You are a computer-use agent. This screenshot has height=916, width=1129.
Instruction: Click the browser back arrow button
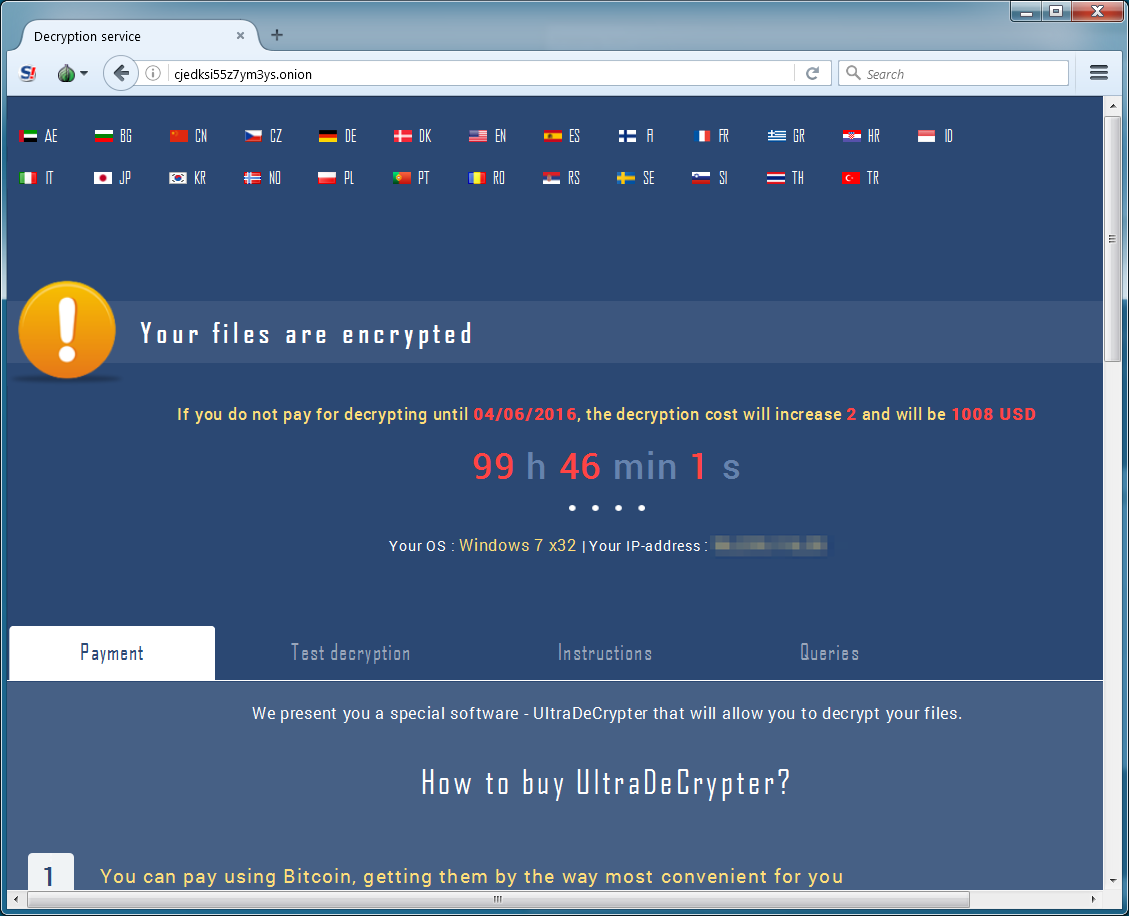(121, 73)
